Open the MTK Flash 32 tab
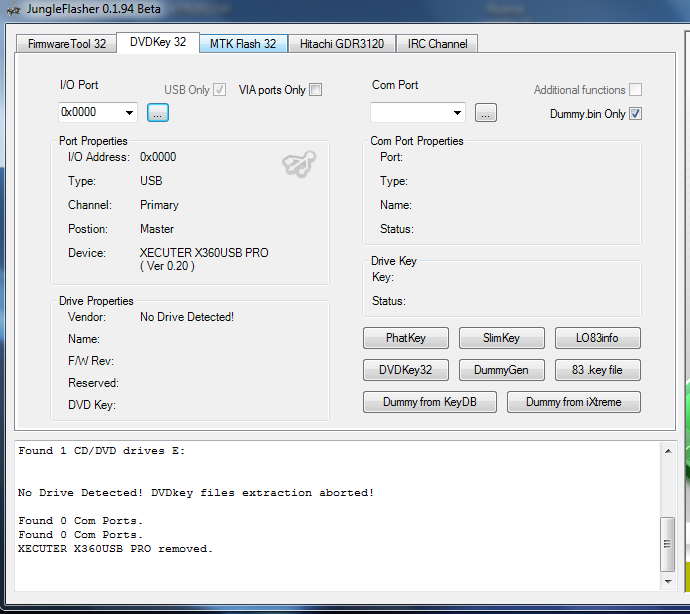 [243, 44]
